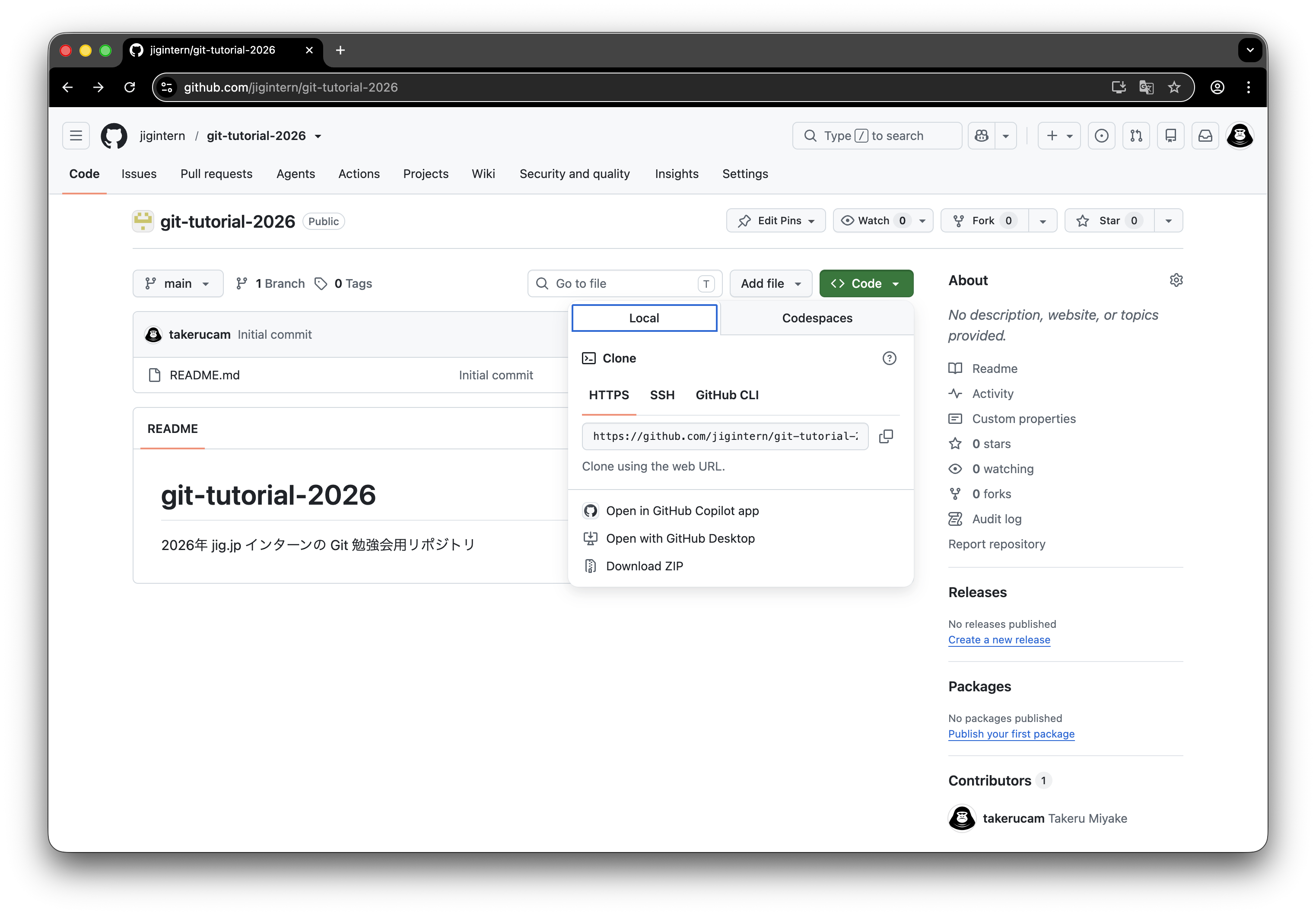Screen dimensions: 1316x916
Task: Click the takerucam avatar in commit row
Action: (x=154, y=334)
